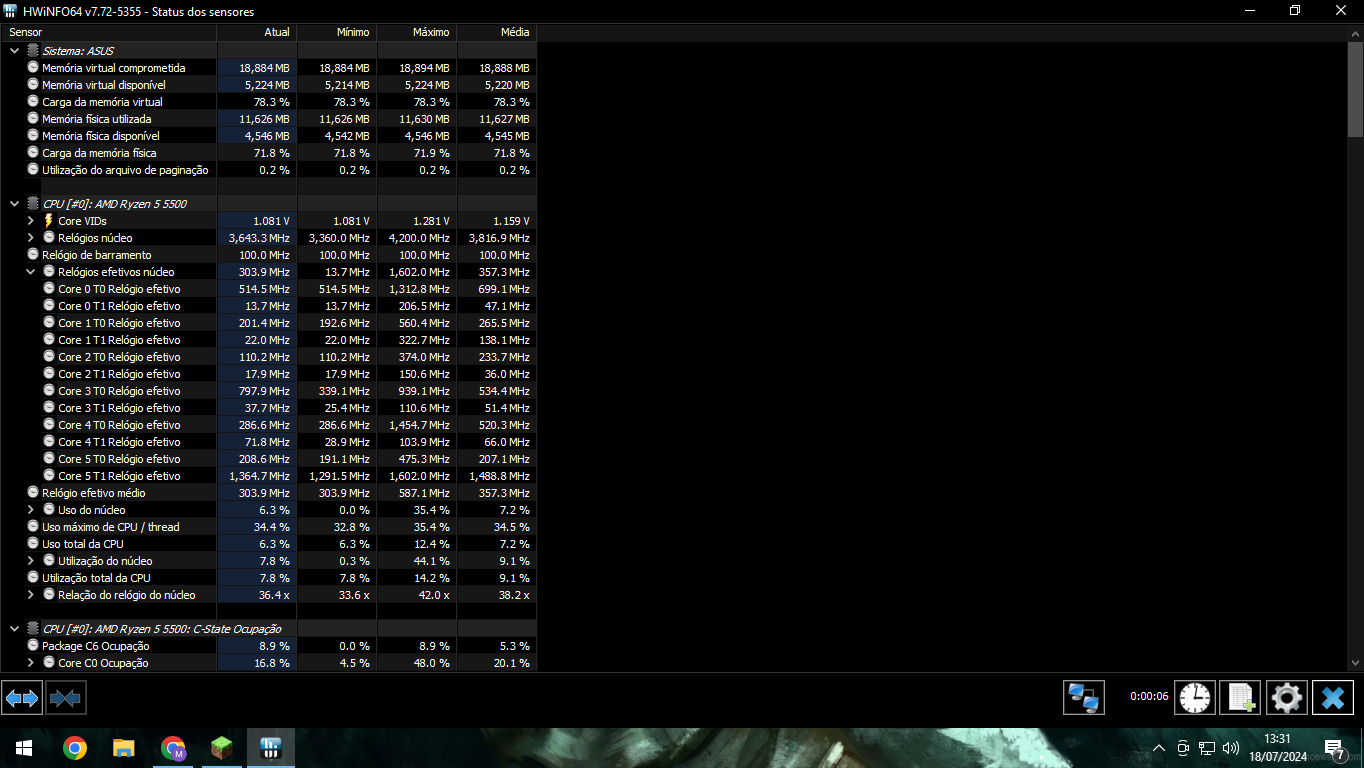Click the 1,364.7 MHz current value
1364x768 pixels.
tap(259, 476)
